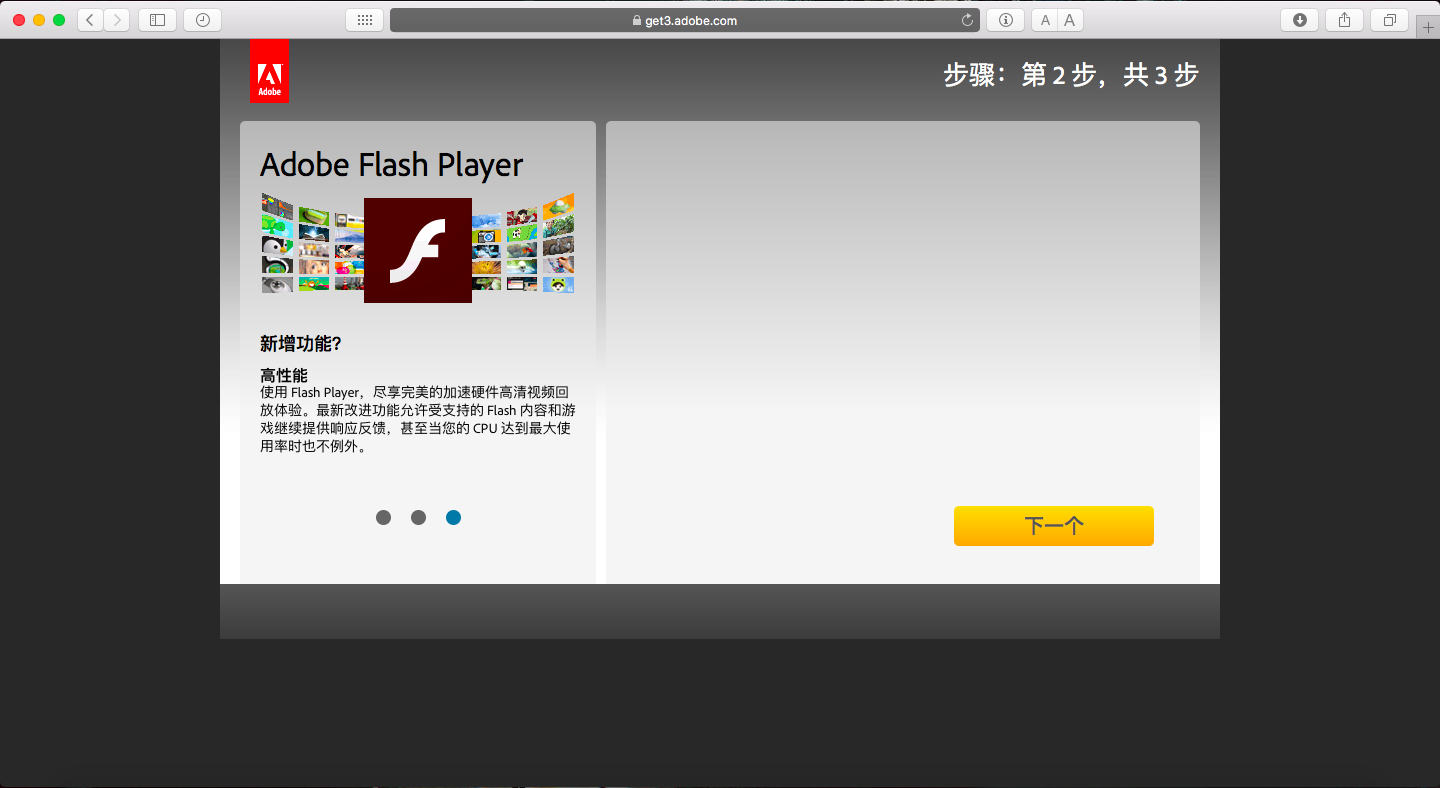Screen dimensions: 1440x788
Task: Click the 高性能 subheading
Action: [284, 375]
